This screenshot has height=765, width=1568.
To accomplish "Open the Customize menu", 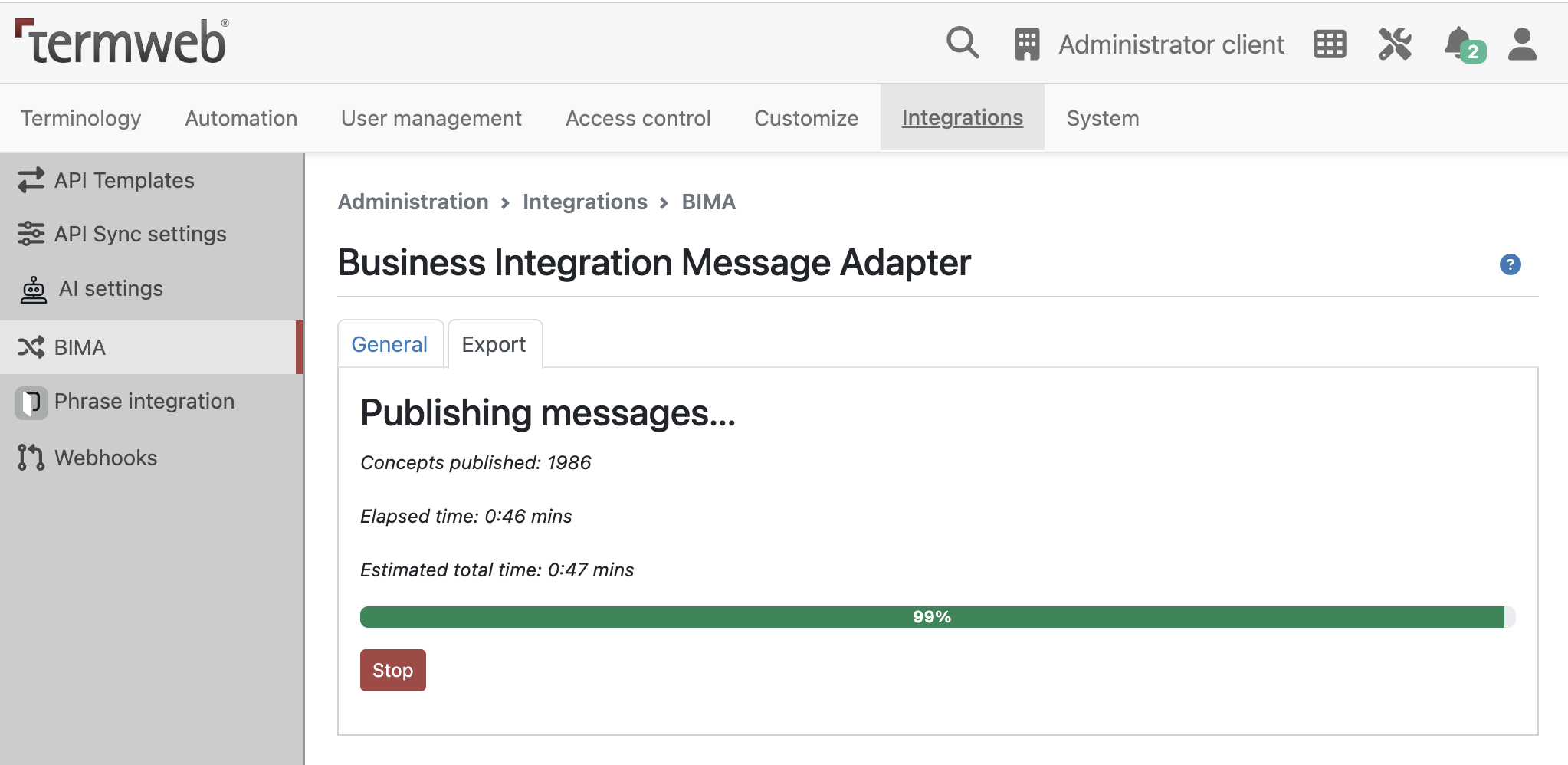I will pos(806,118).
